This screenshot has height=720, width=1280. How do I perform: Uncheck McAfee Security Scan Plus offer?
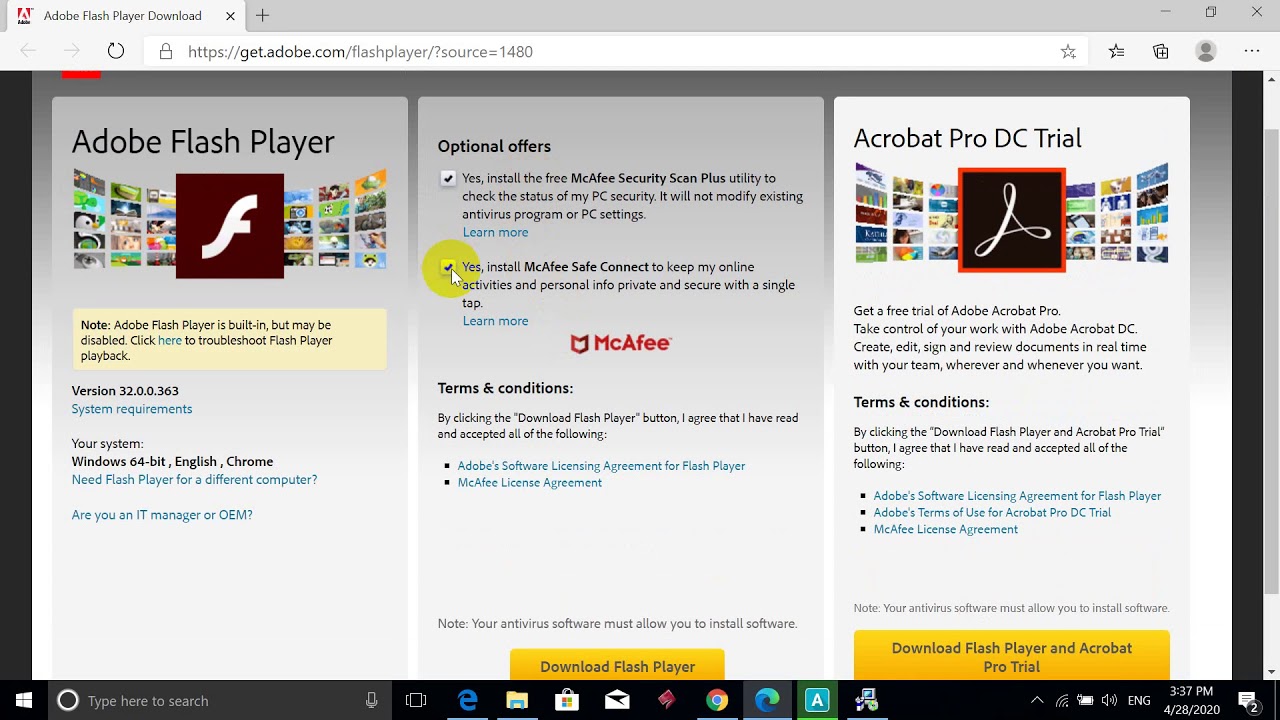448,178
